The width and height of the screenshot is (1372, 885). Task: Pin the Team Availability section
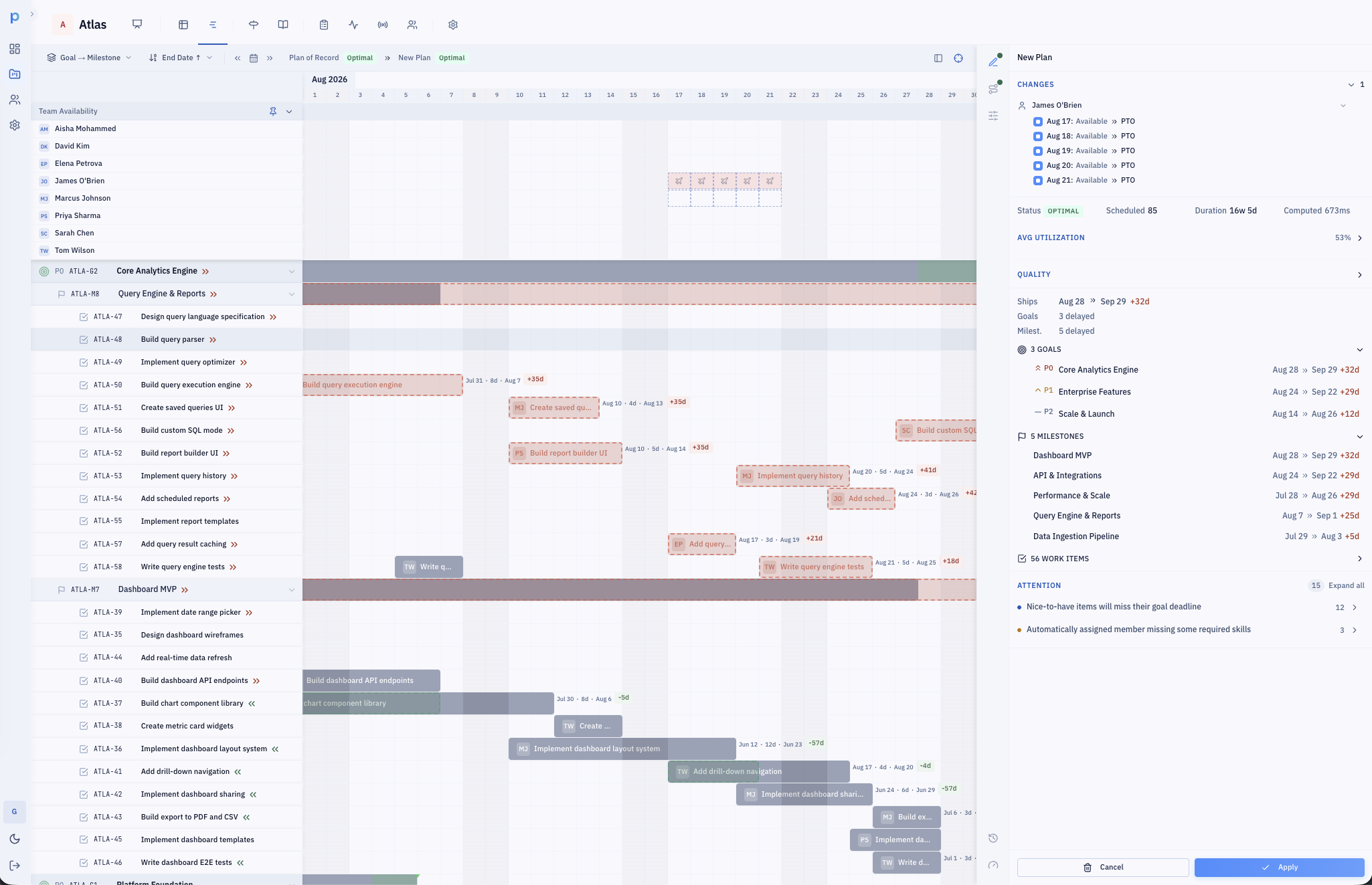click(273, 112)
